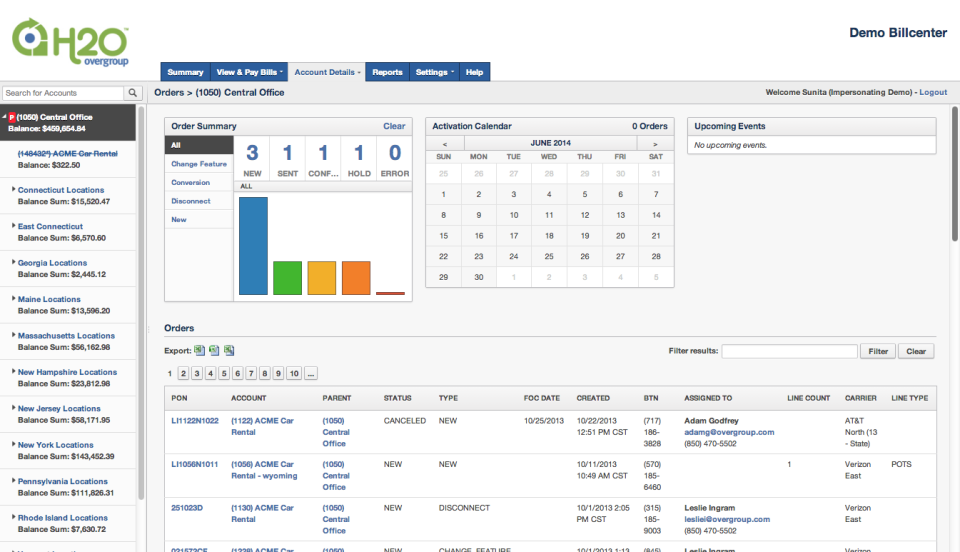This screenshot has height=552, width=960.
Task: Email lesliei@overgroup.com
Action: (727, 520)
